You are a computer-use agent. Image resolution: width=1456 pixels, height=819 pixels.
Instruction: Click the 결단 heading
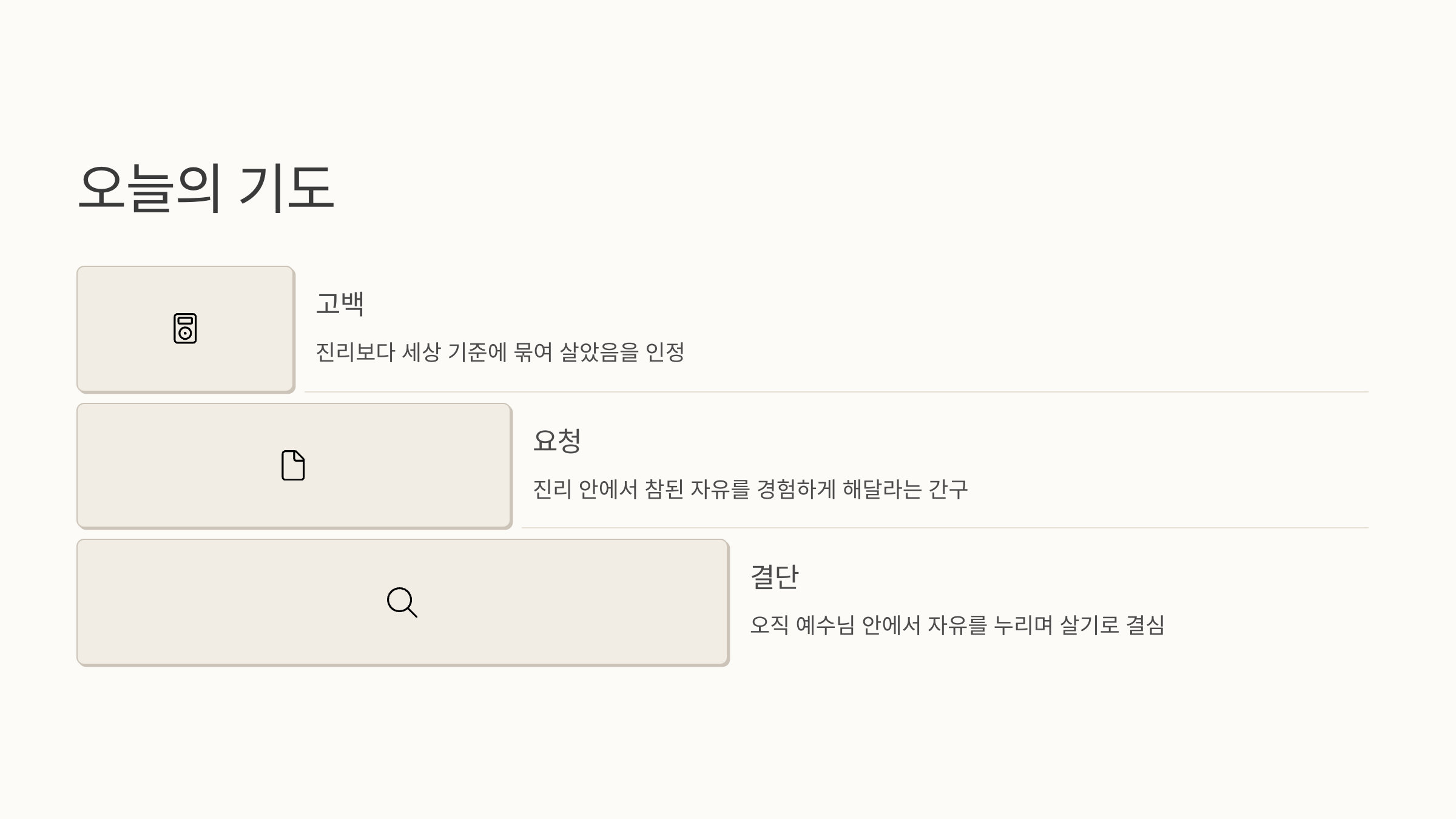pyautogui.click(x=775, y=577)
